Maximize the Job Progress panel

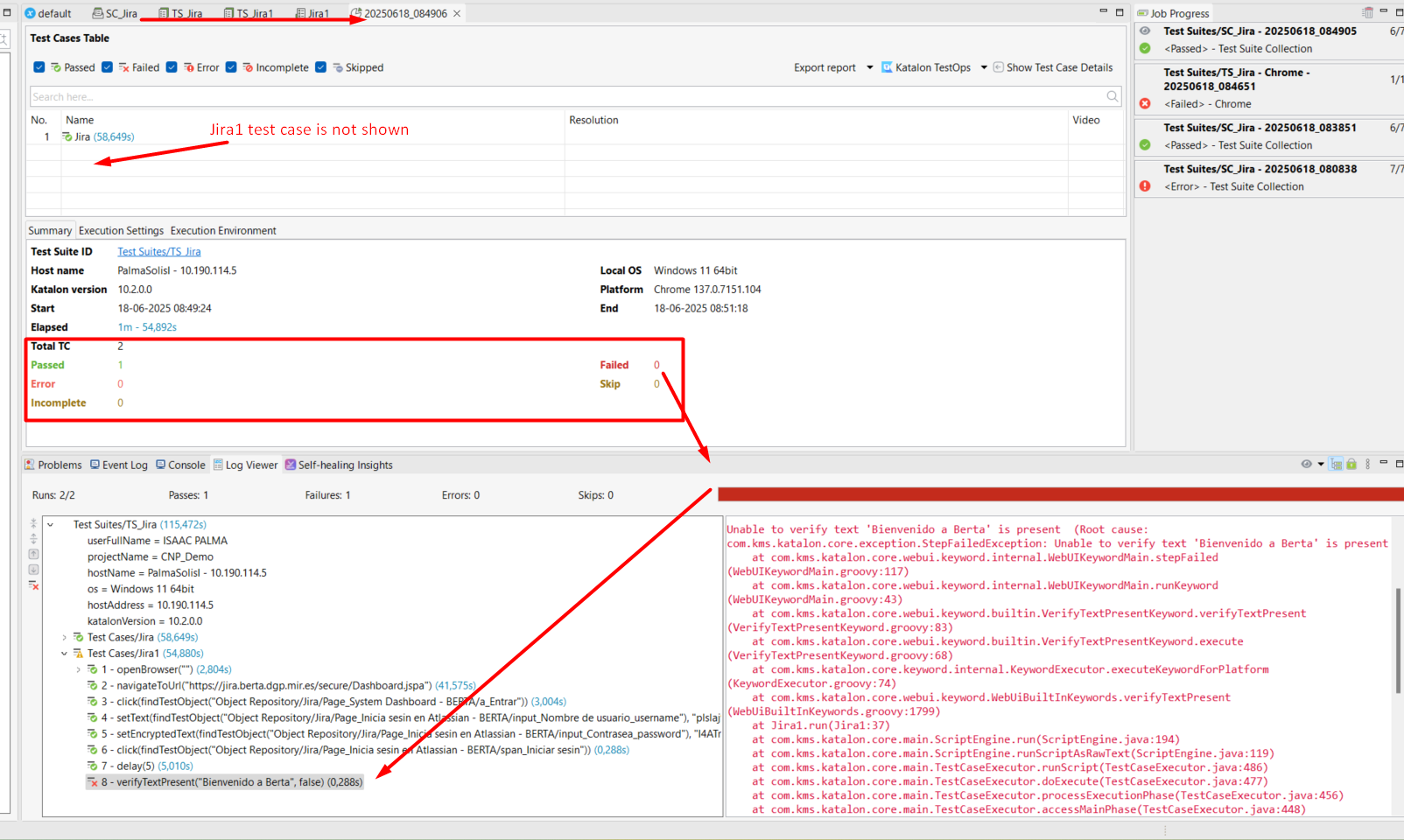[1400, 12]
